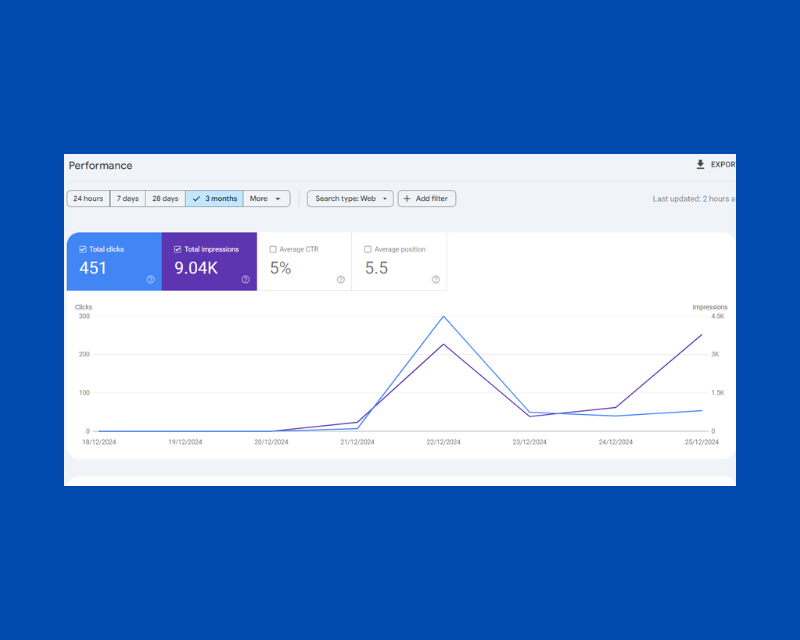Click the 22/12/2024 peak on clicks line
Image resolution: width=800 pixels, height=640 pixels.
pos(443,317)
